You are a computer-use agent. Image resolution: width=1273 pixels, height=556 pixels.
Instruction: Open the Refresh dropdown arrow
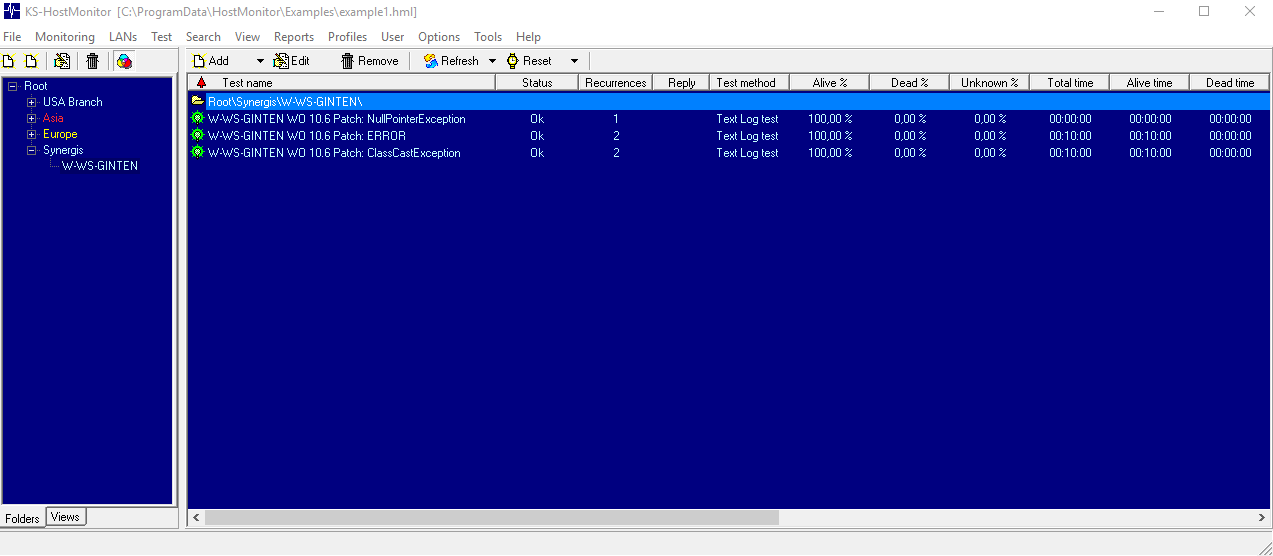[x=492, y=61]
